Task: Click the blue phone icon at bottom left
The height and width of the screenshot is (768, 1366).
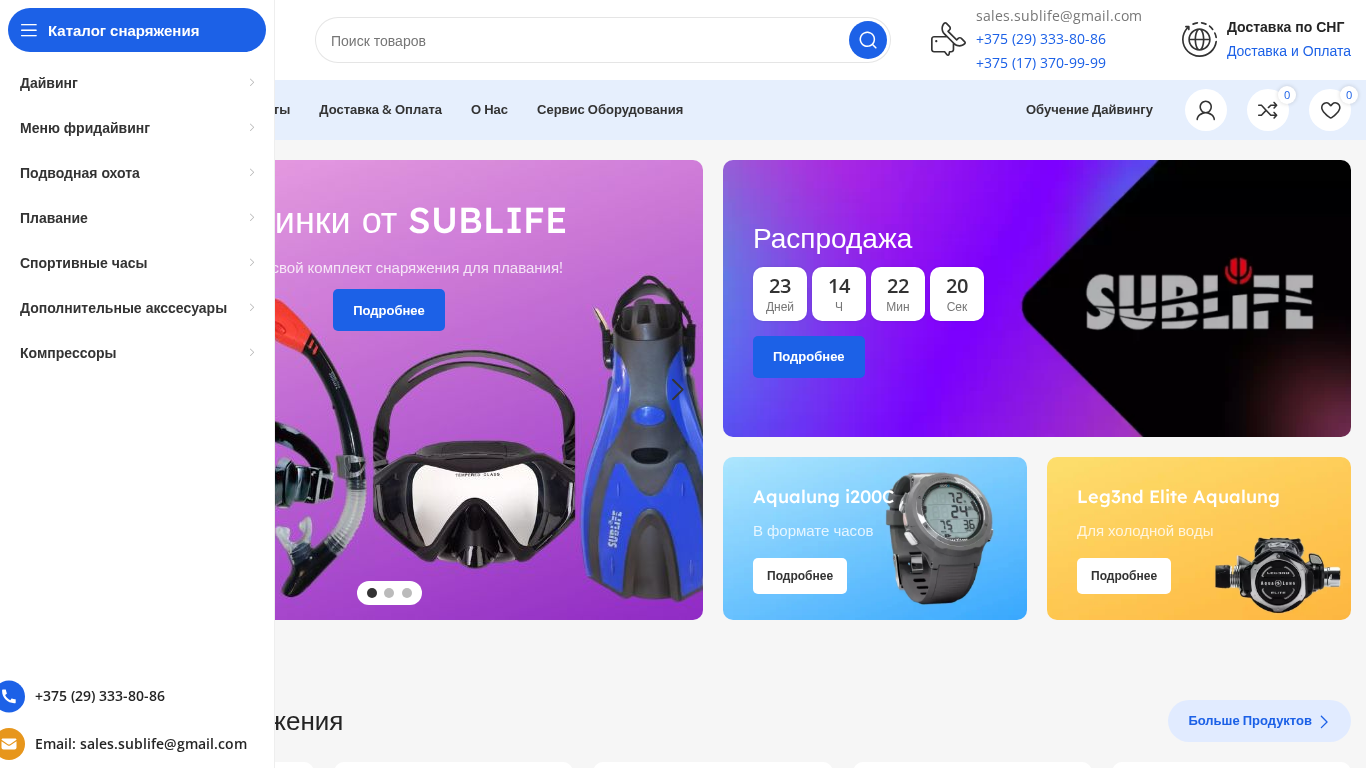Action: pyautogui.click(x=9, y=696)
